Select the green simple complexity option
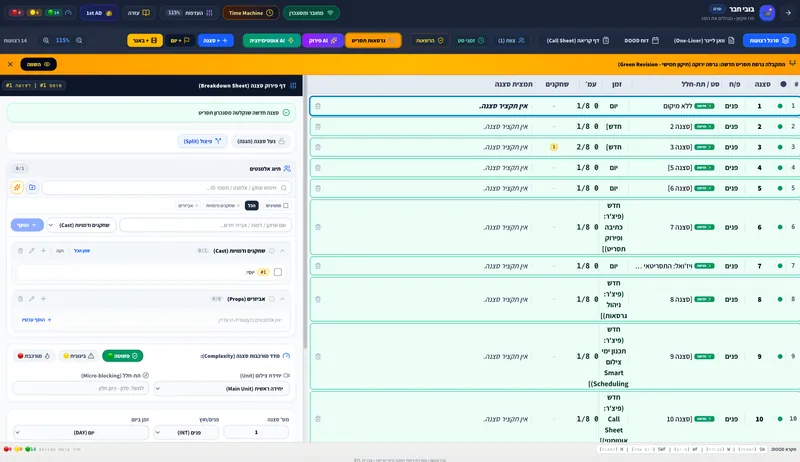The width and height of the screenshot is (800, 462). coord(122,356)
